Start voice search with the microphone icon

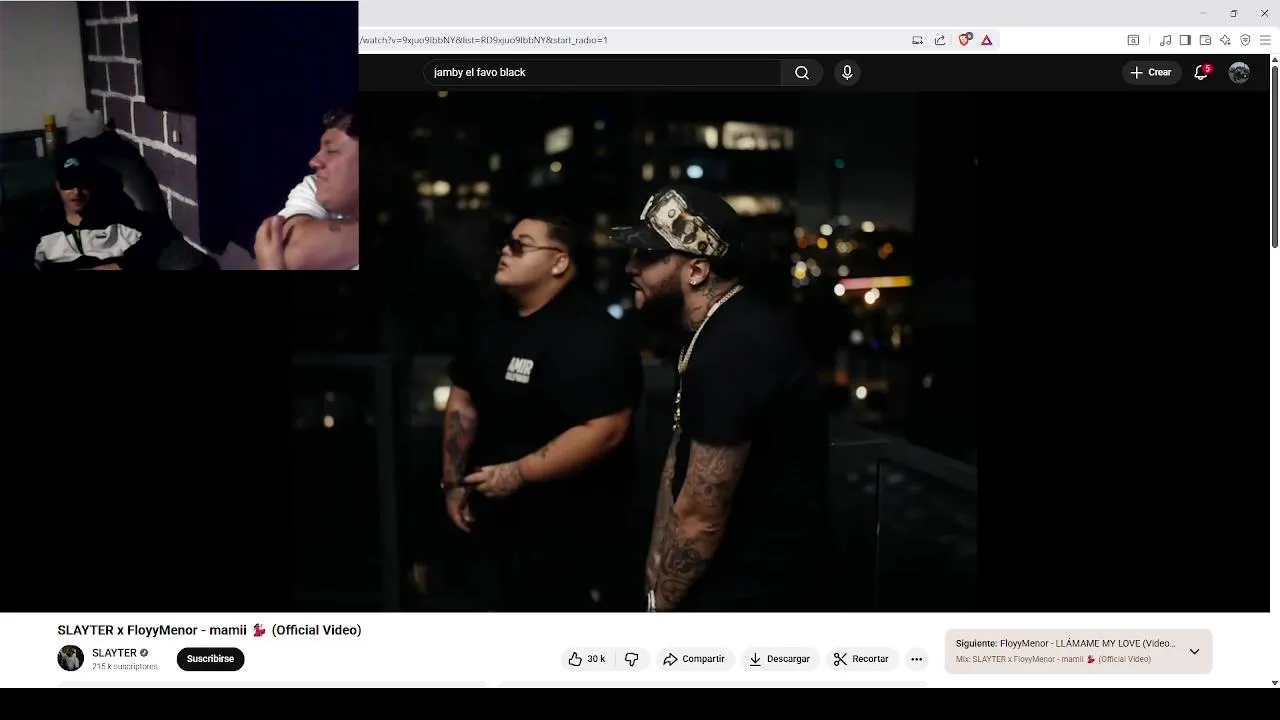pos(847,72)
